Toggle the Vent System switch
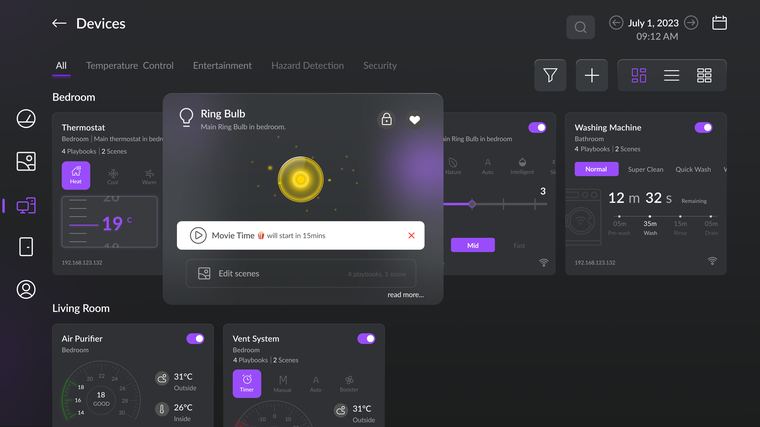The width and height of the screenshot is (760, 427). tap(366, 339)
